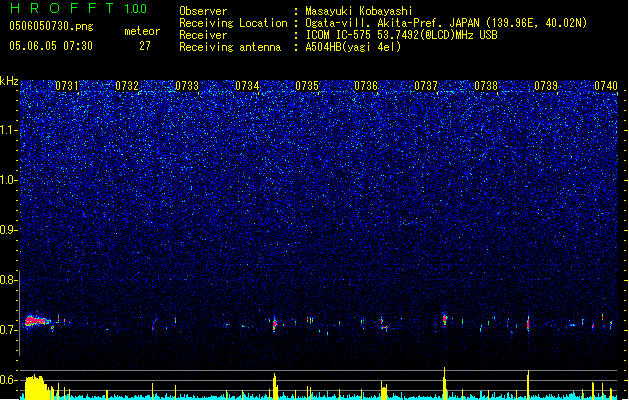Screen dimensions: 629x400
Task: Click the 'Observer' field label
Action: (203, 11)
